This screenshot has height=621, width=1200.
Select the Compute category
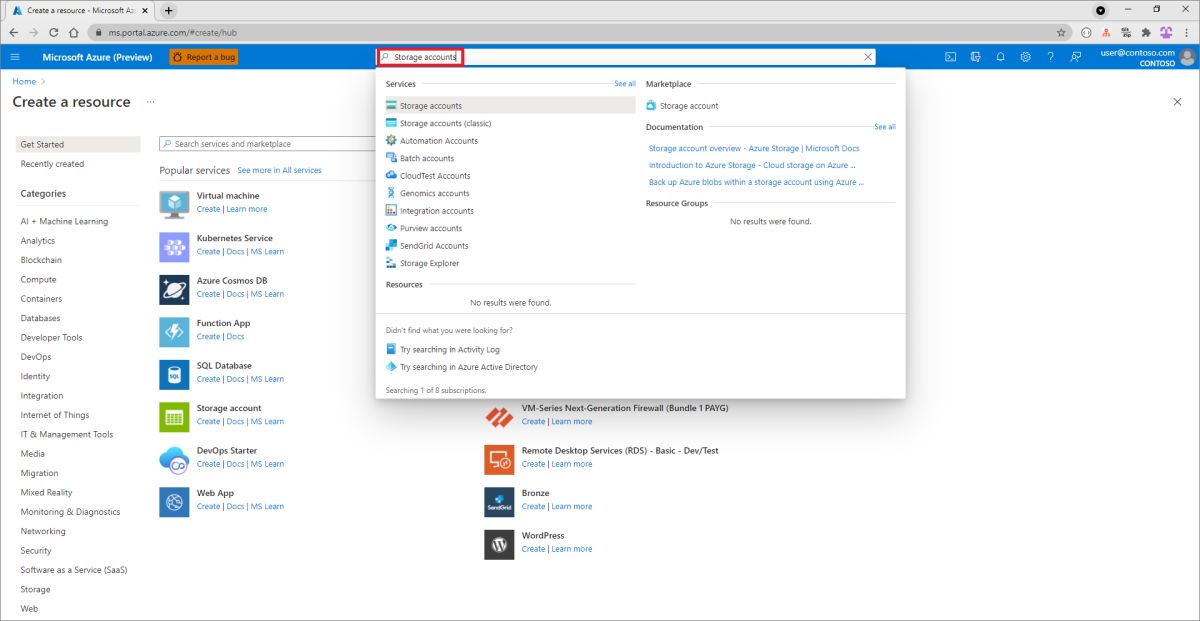click(38, 280)
